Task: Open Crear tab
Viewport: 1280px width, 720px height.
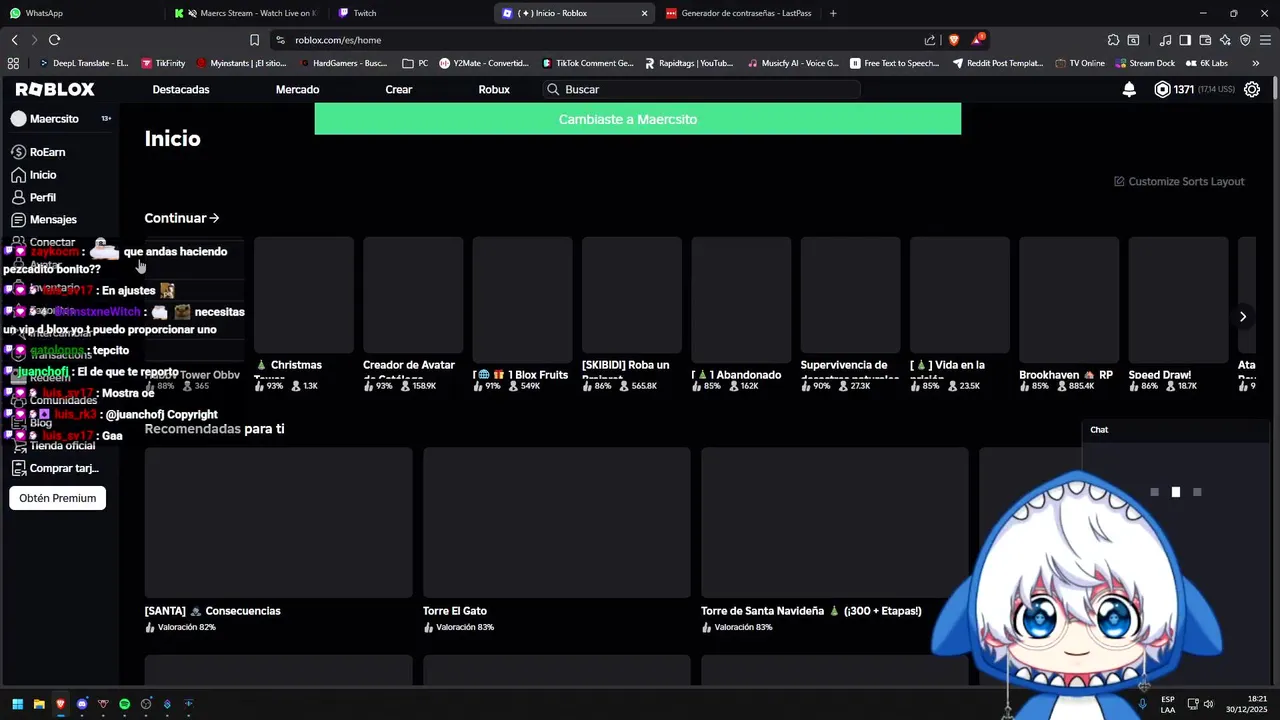Action: point(399,89)
